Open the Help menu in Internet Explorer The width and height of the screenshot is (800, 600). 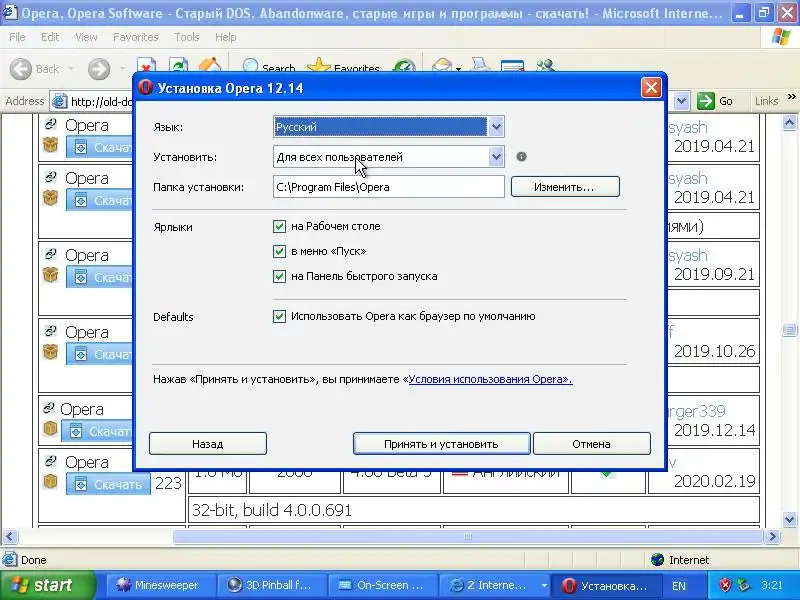pos(225,37)
